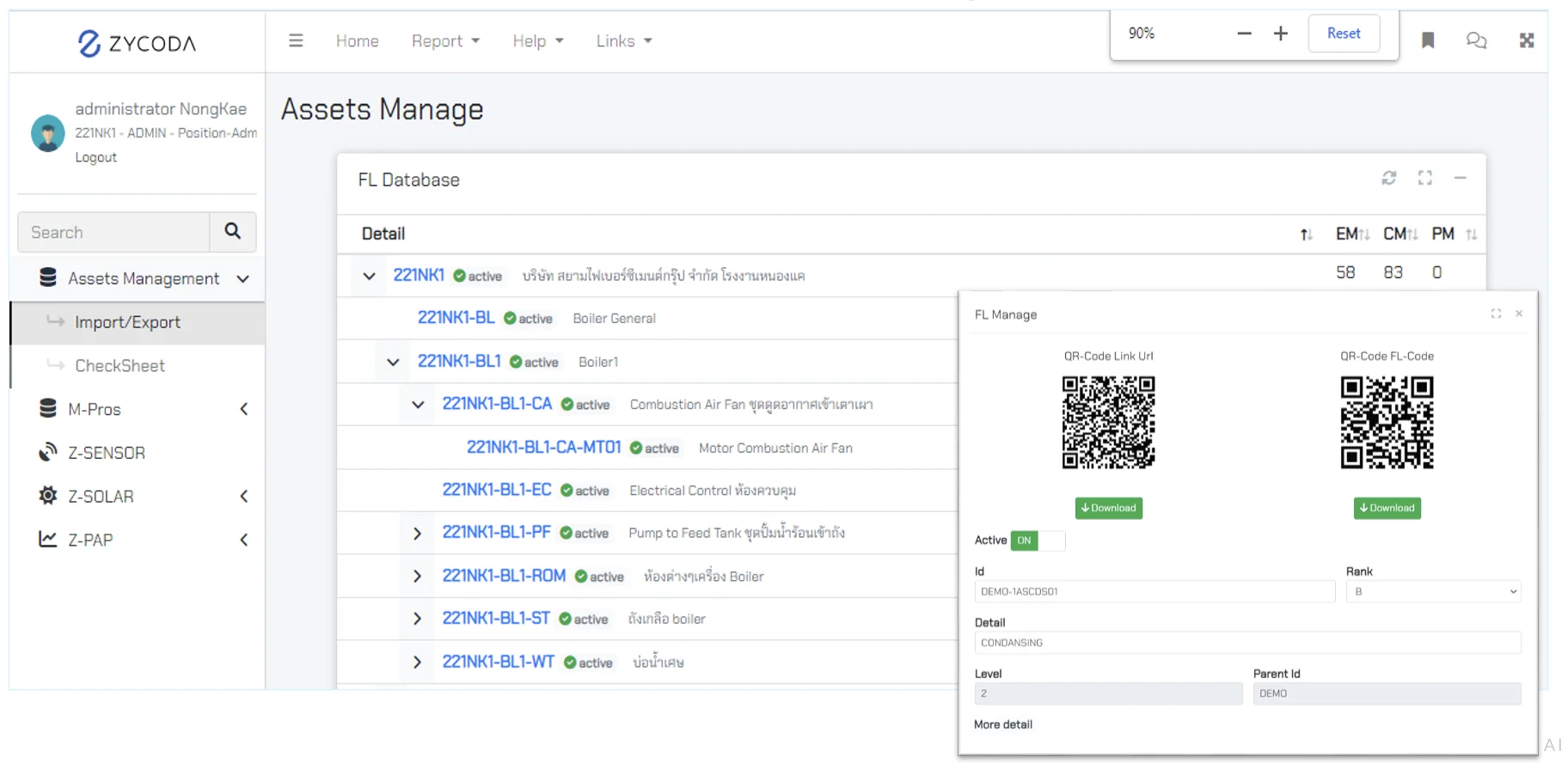
Task: Open the chat messages icon
Action: (x=1476, y=40)
